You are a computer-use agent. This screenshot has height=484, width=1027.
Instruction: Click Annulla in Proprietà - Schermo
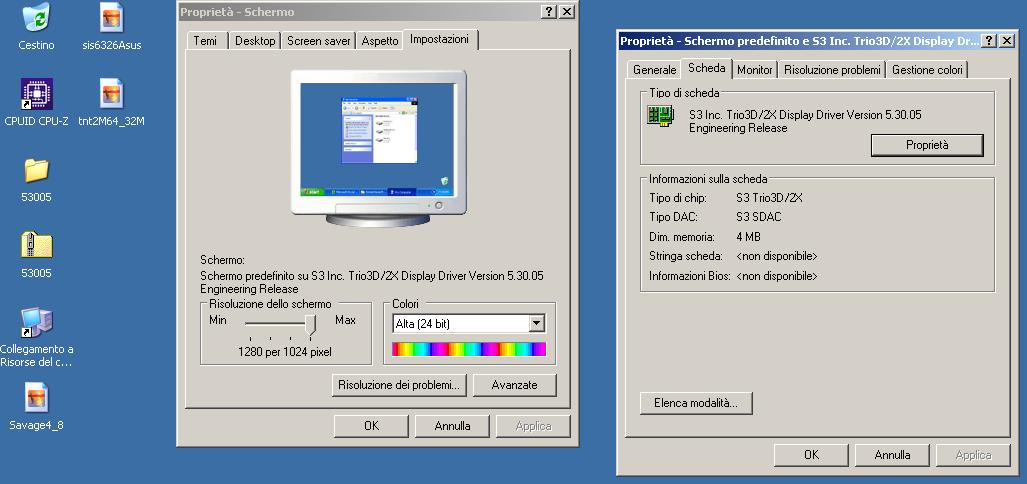pyautogui.click(x=452, y=426)
